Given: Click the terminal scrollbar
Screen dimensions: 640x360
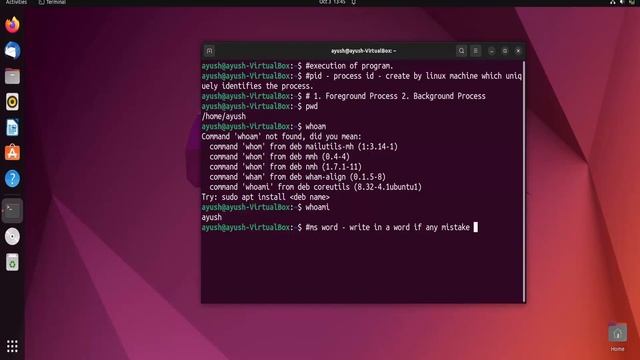Looking at the screenshot, I should click(x=524, y=181).
